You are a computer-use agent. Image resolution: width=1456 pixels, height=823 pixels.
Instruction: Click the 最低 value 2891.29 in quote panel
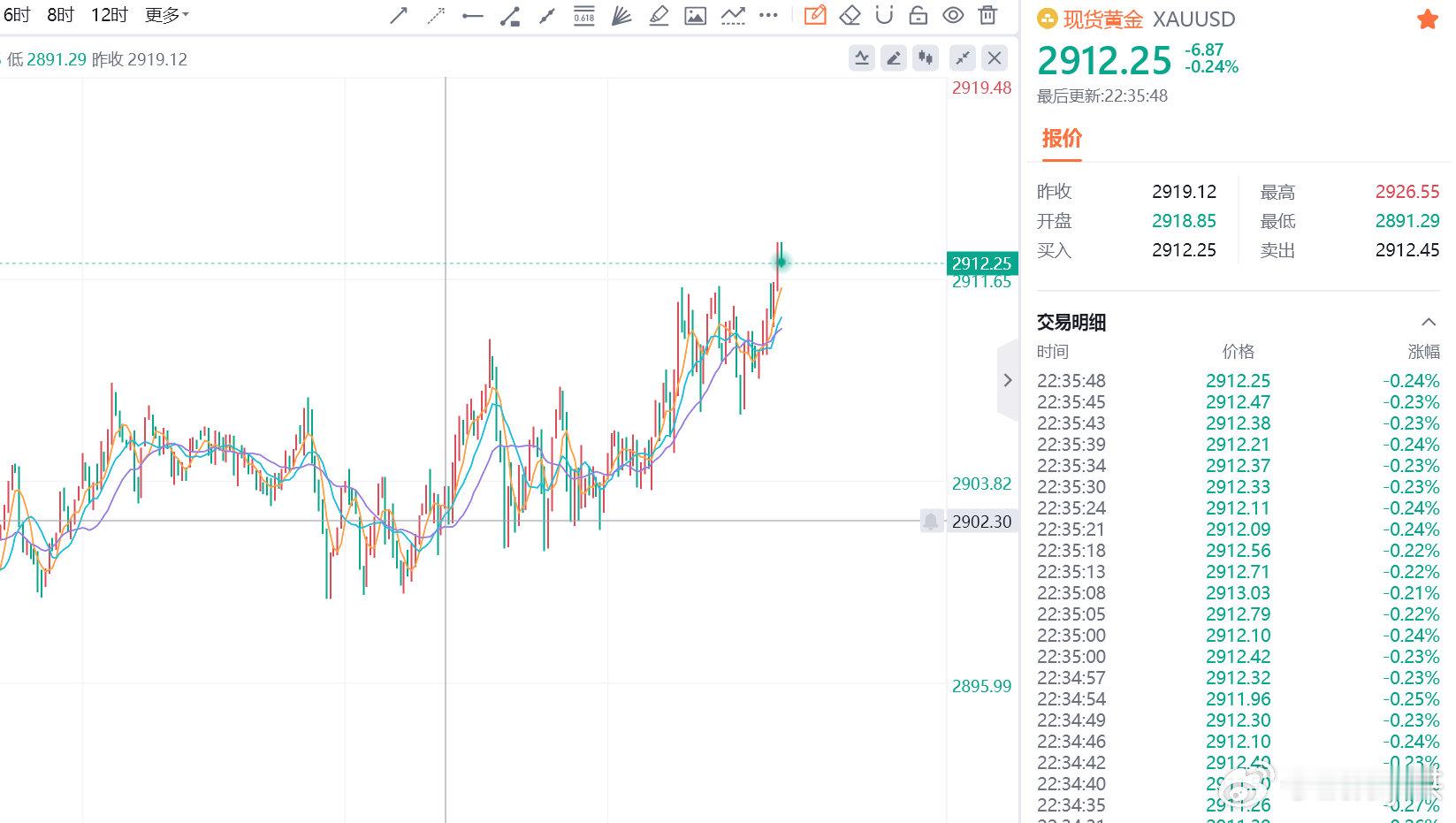(1407, 221)
